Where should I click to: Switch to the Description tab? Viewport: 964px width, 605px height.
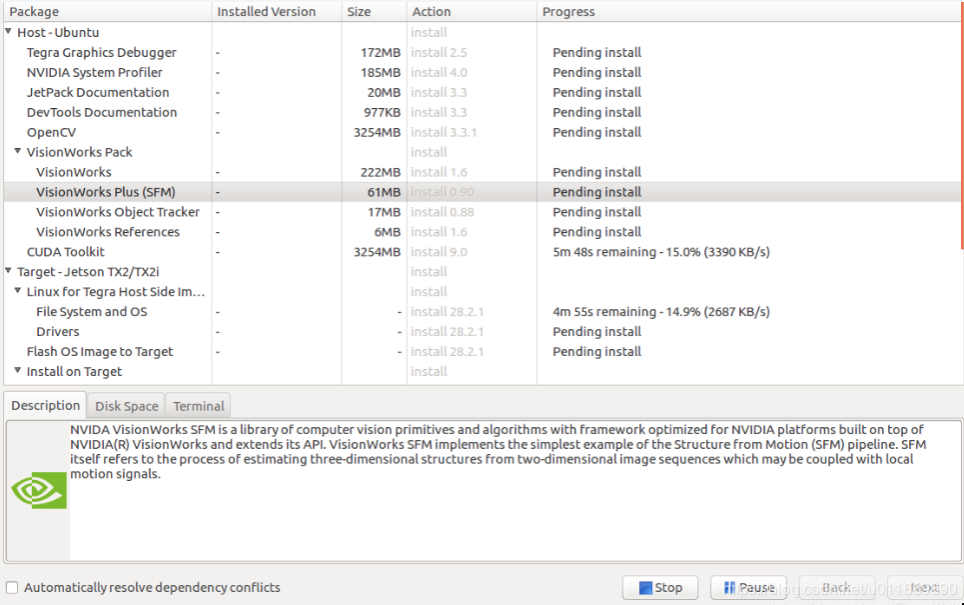[x=45, y=406]
